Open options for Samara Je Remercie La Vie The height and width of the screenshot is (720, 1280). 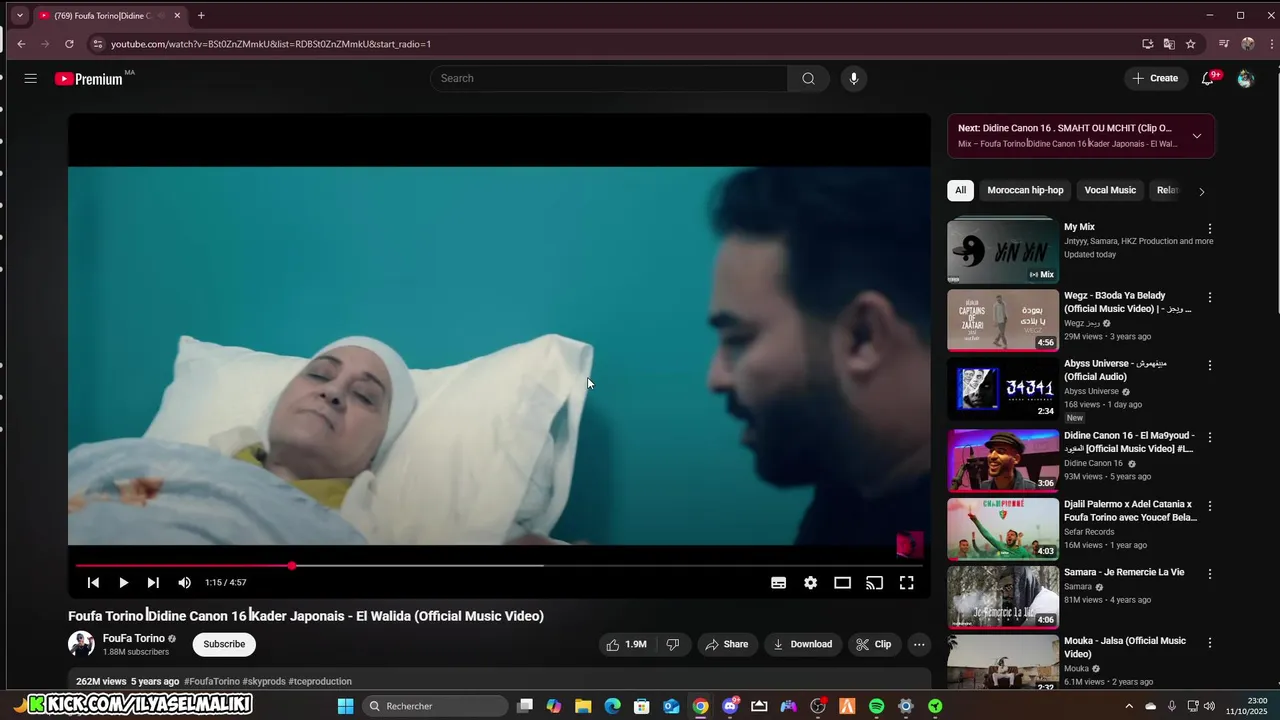coord(1210,574)
